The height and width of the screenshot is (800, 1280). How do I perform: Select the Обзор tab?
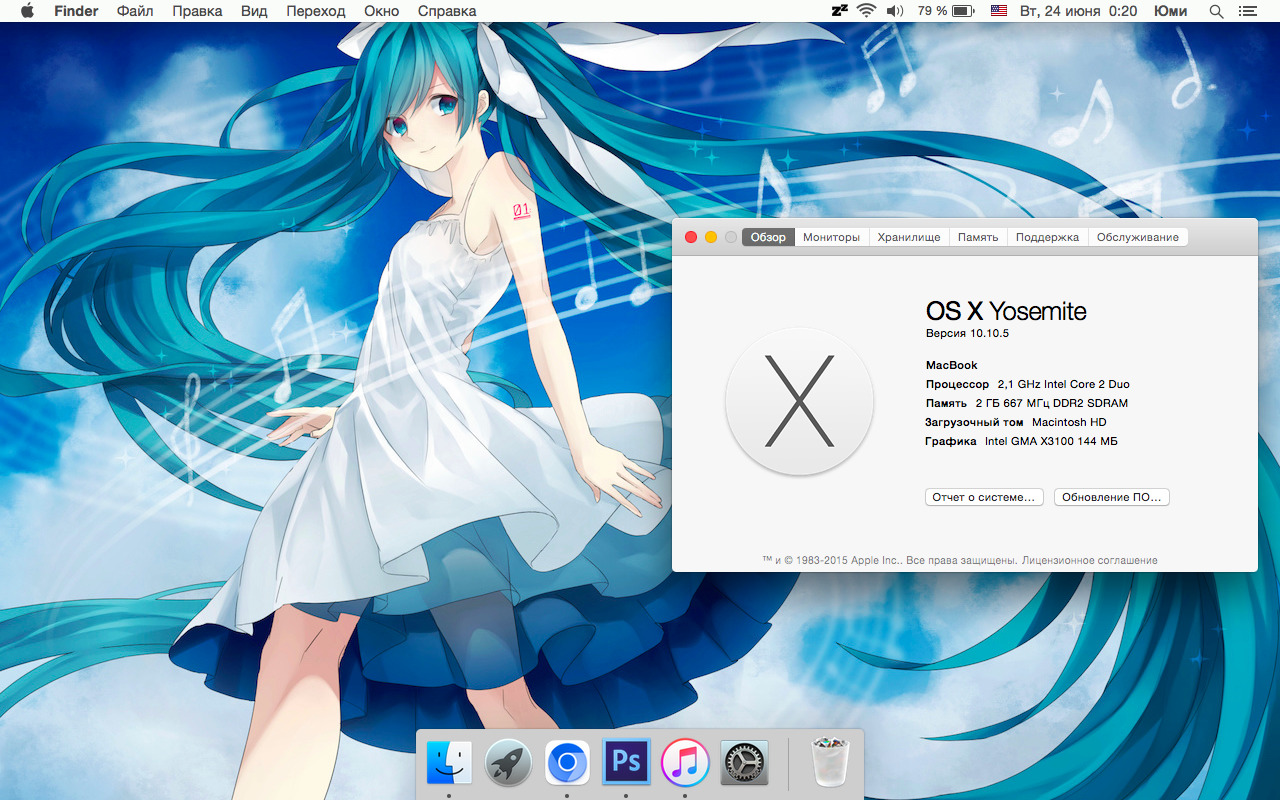point(769,237)
